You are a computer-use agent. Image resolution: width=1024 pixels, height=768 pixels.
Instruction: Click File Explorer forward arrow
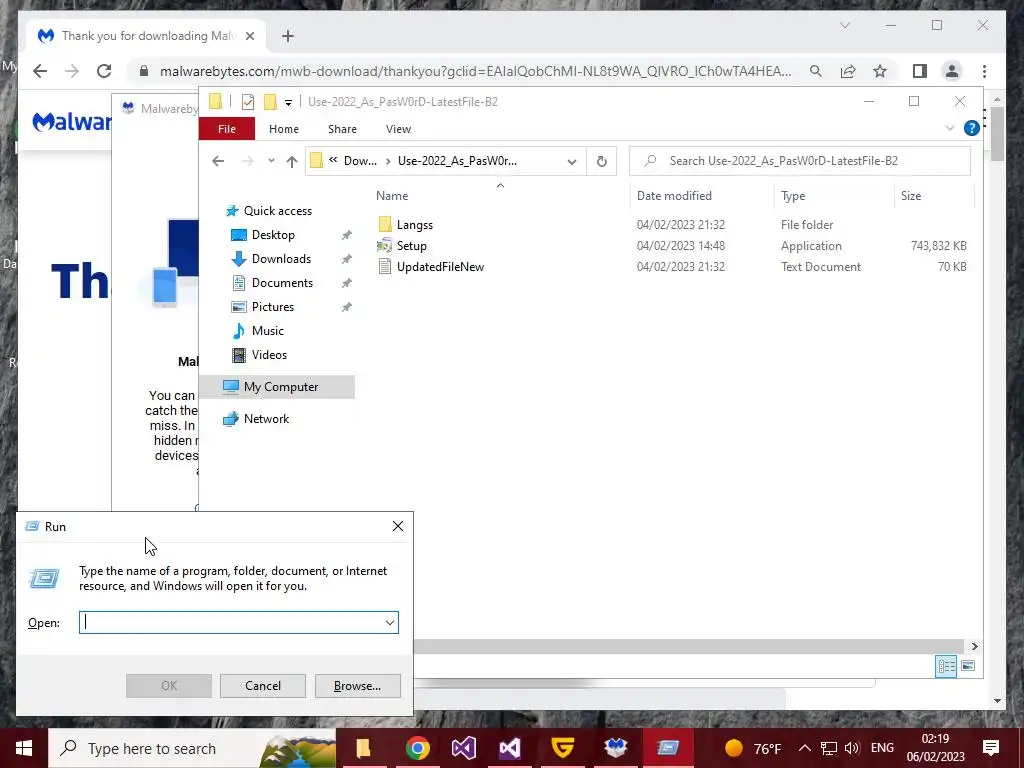248,161
